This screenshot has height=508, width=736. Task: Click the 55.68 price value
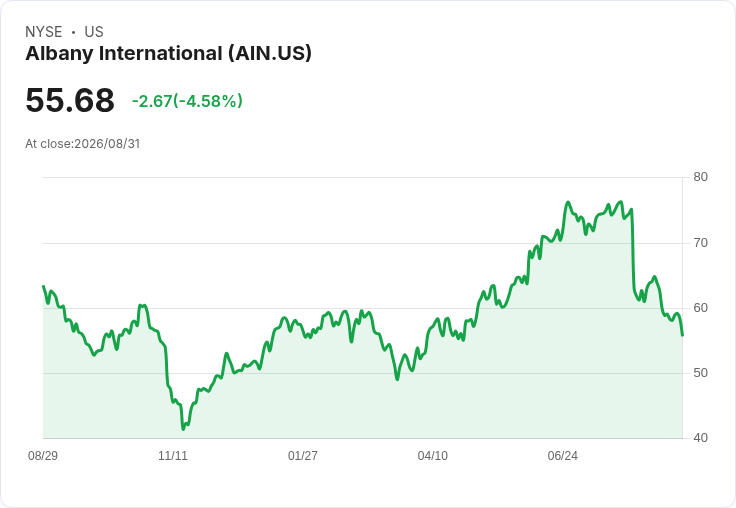coord(70,100)
